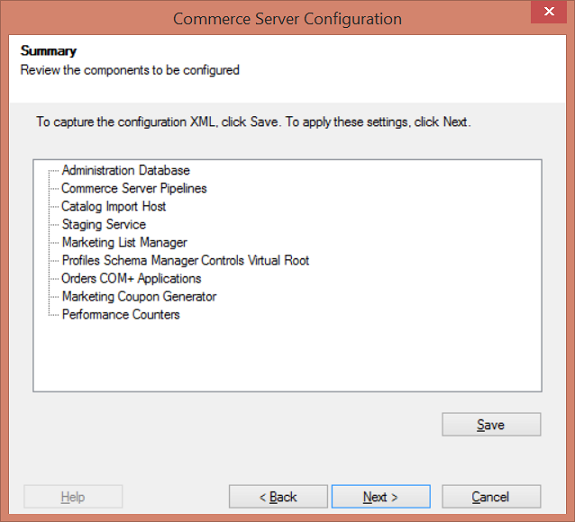The height and width of the screenshot is (522, 575).
Task: Select the Commerce Server Pipelines entry
Action: point(134,188)
